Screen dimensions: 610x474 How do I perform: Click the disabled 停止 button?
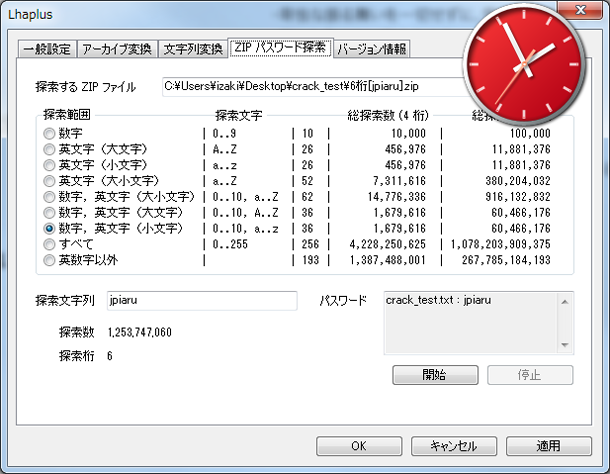pos(530,375)
